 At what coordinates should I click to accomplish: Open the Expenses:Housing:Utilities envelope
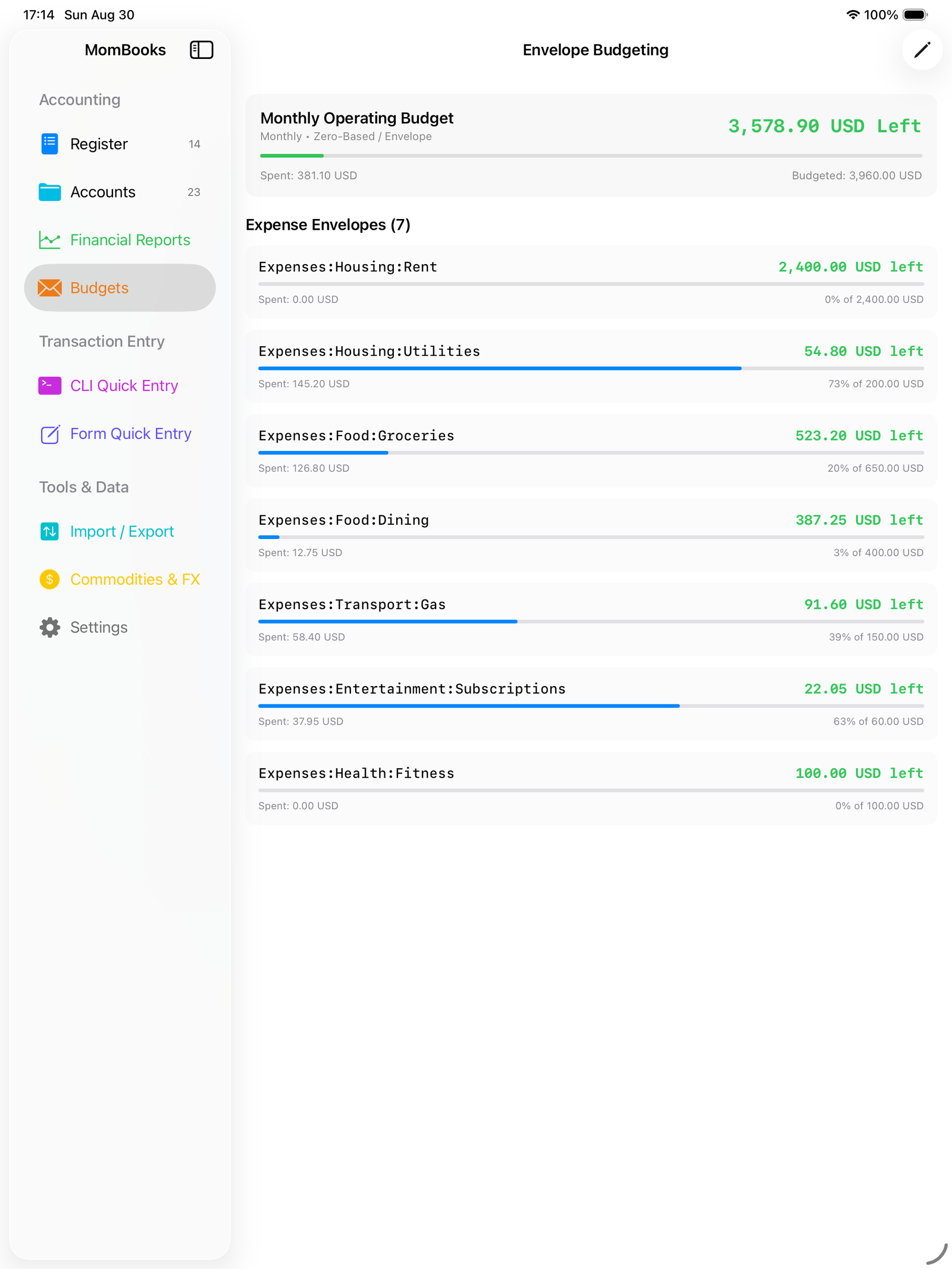click(x=591, y=366)
